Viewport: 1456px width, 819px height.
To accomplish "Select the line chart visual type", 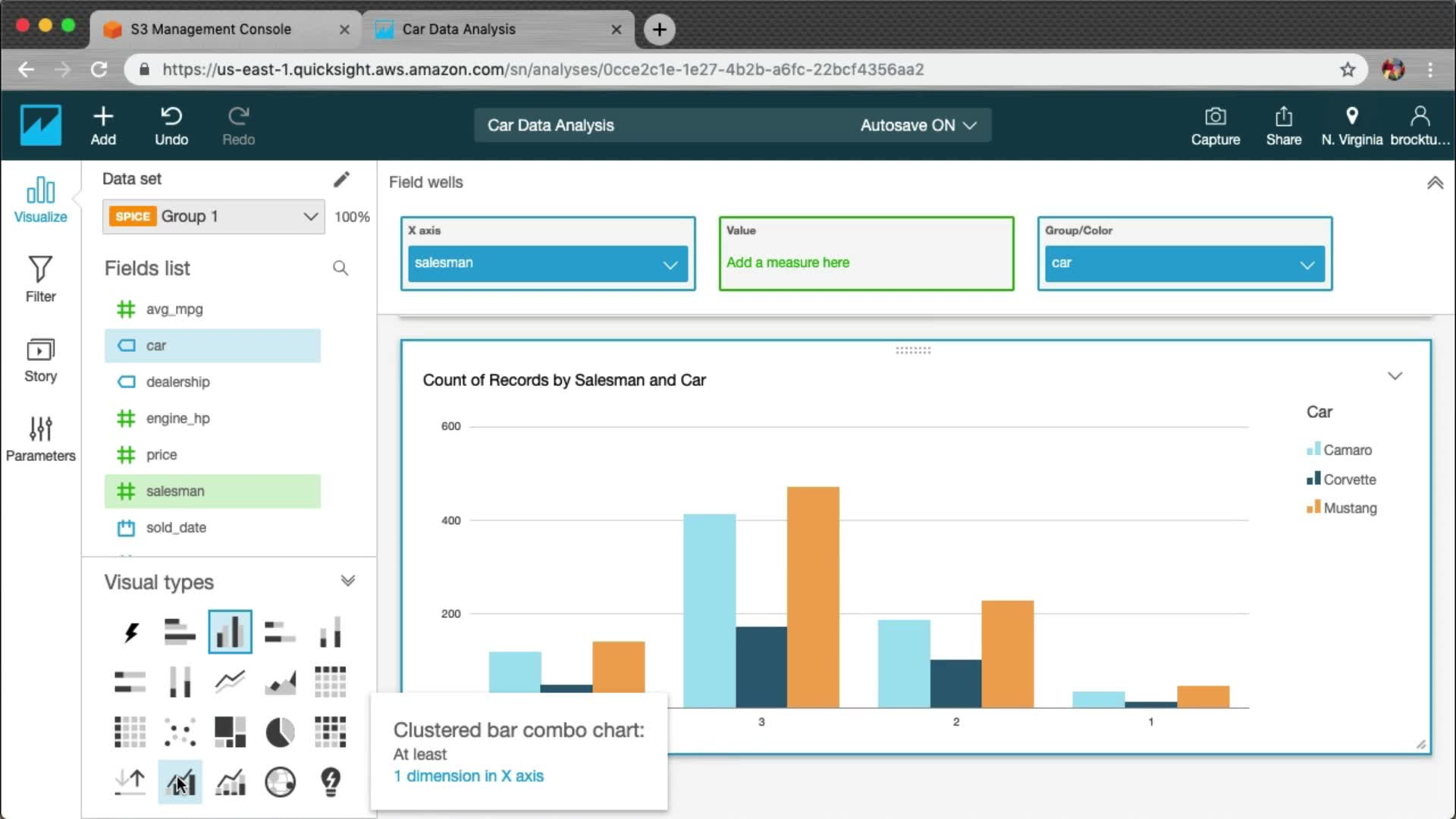I will [230, 682].
